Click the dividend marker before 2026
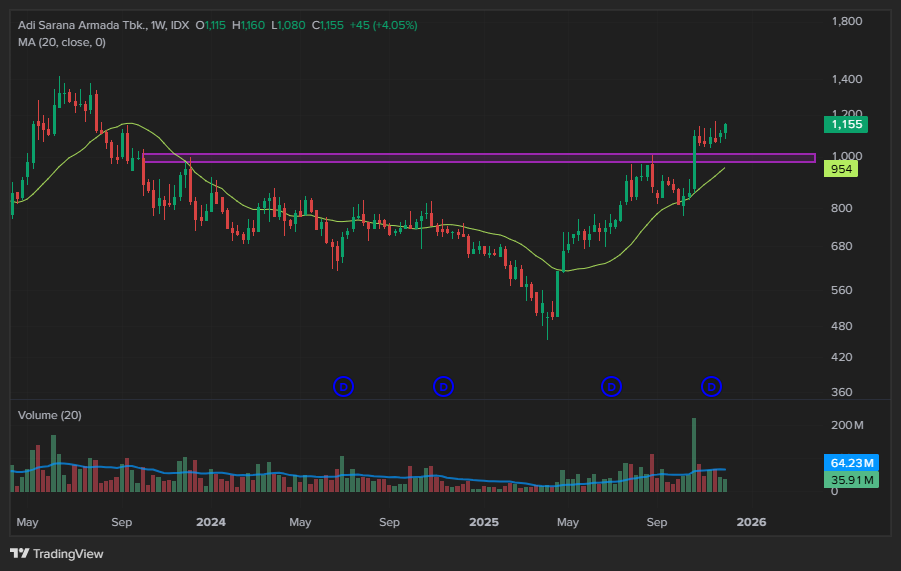This screenshot has width=901, height=571. (711, 387)
